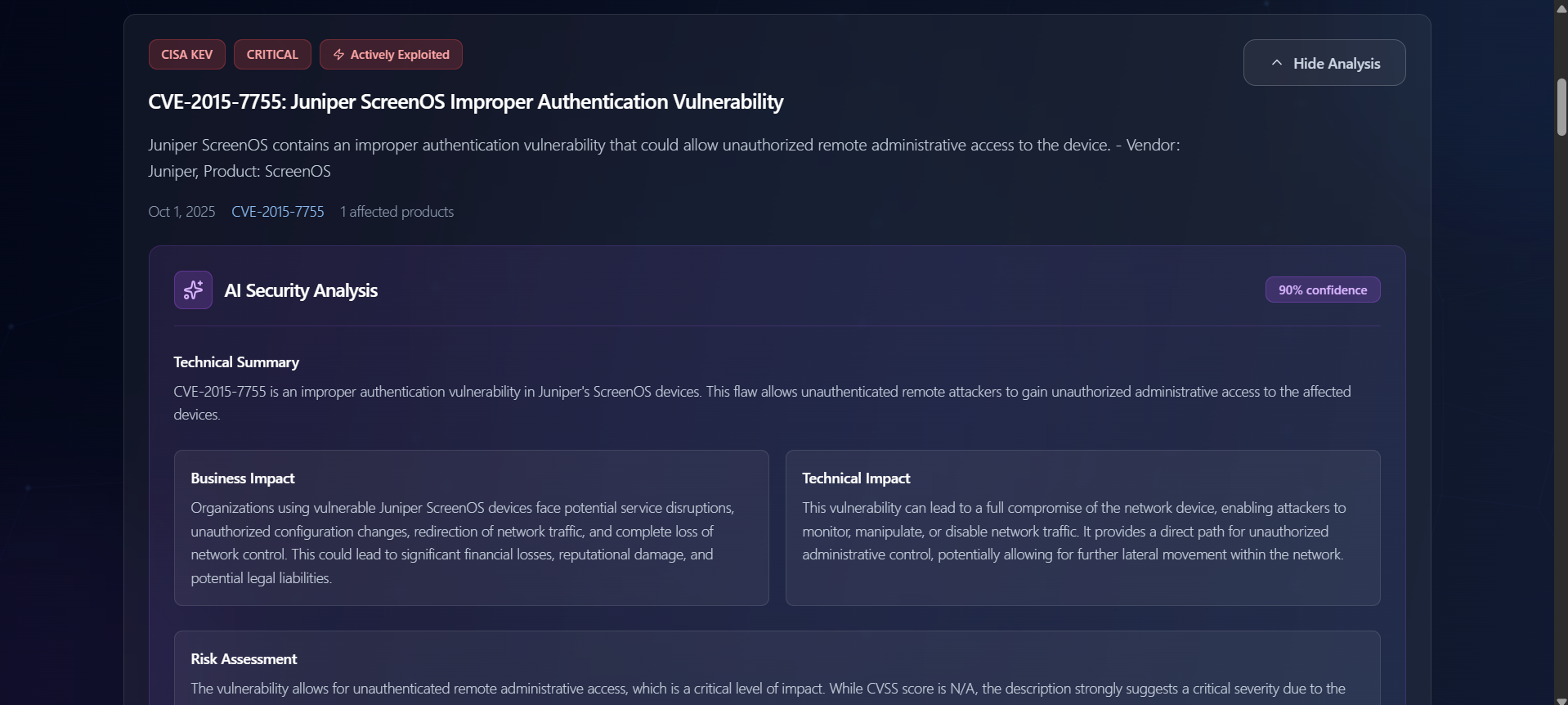Screen dimensions: 1568x705
Task: Click the page's vertical scrollbar thumb
Action: pos(1561,106)
